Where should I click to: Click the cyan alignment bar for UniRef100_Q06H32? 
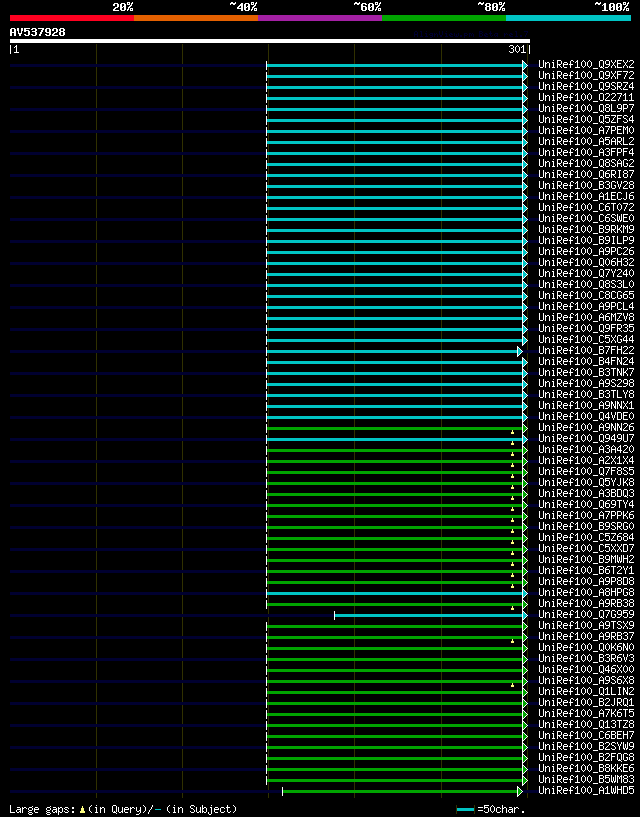tap(395, 263)
